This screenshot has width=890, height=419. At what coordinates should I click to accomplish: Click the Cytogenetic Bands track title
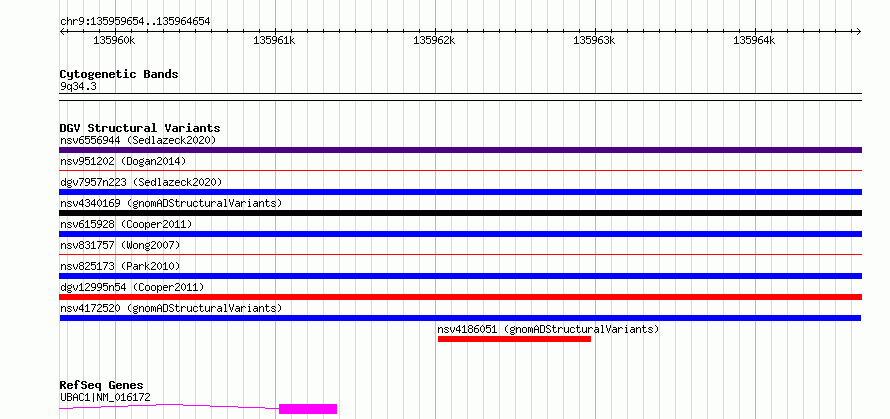(119, 74)
